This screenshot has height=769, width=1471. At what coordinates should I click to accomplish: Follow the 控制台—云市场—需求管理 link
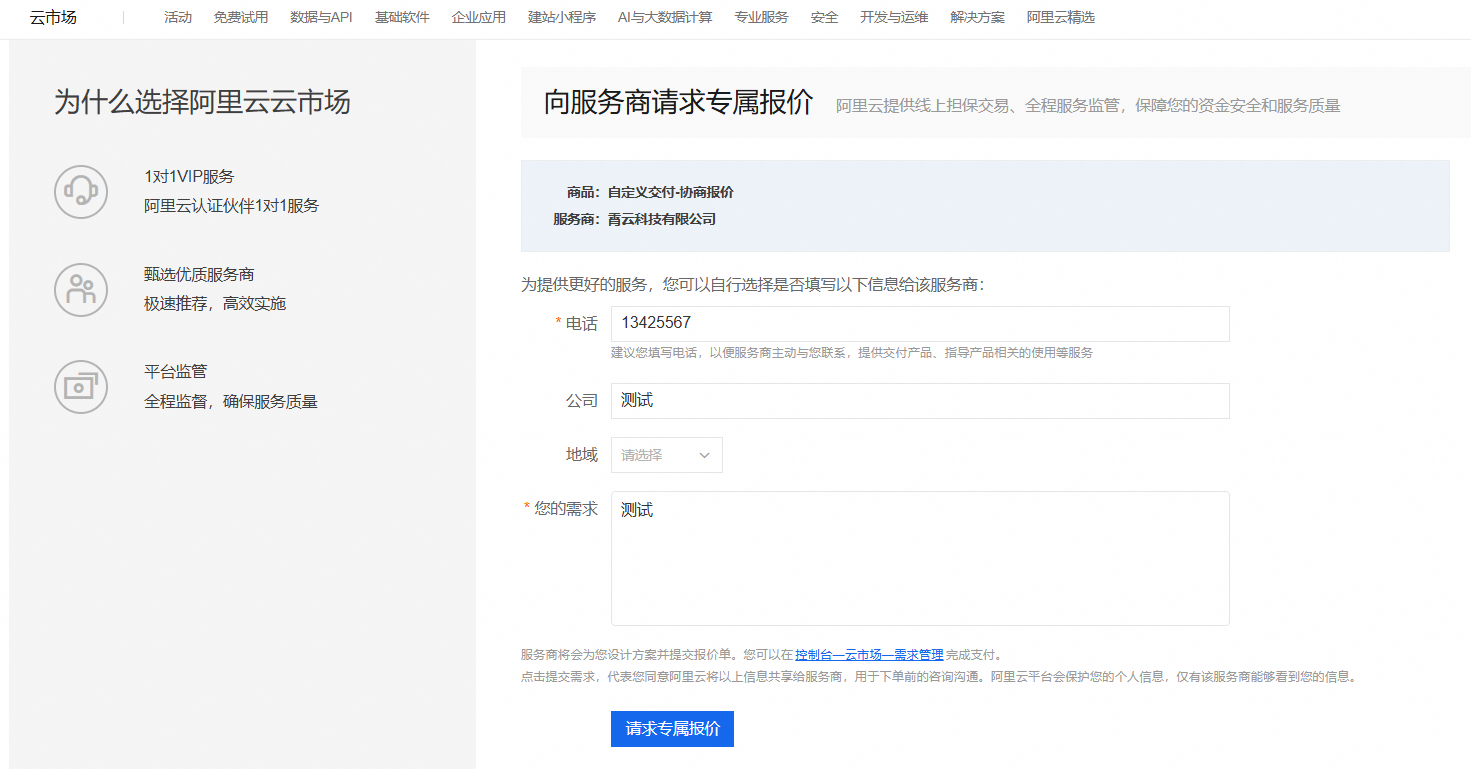click(869, 655)
